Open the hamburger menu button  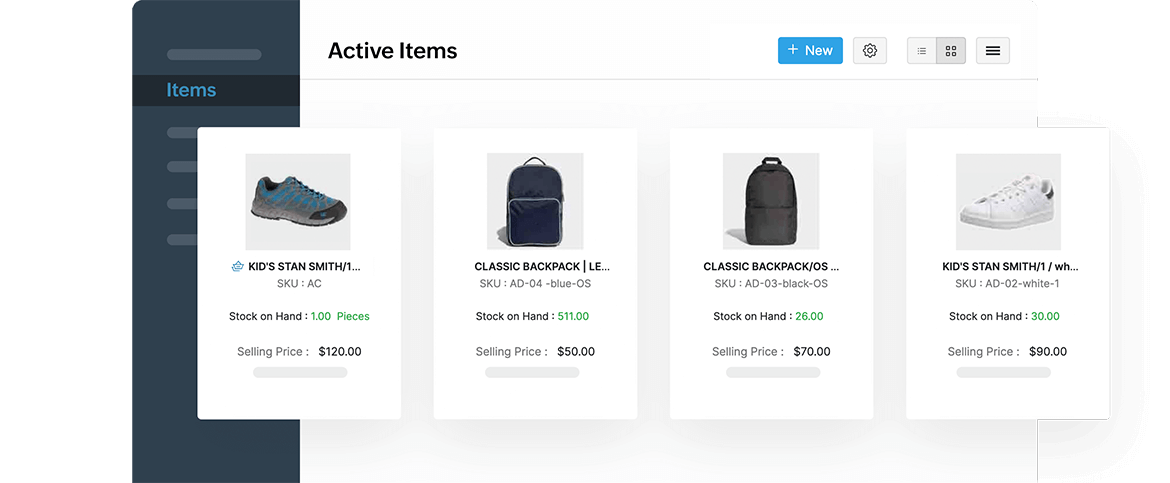pyautogui.click(x=993, y=51)
